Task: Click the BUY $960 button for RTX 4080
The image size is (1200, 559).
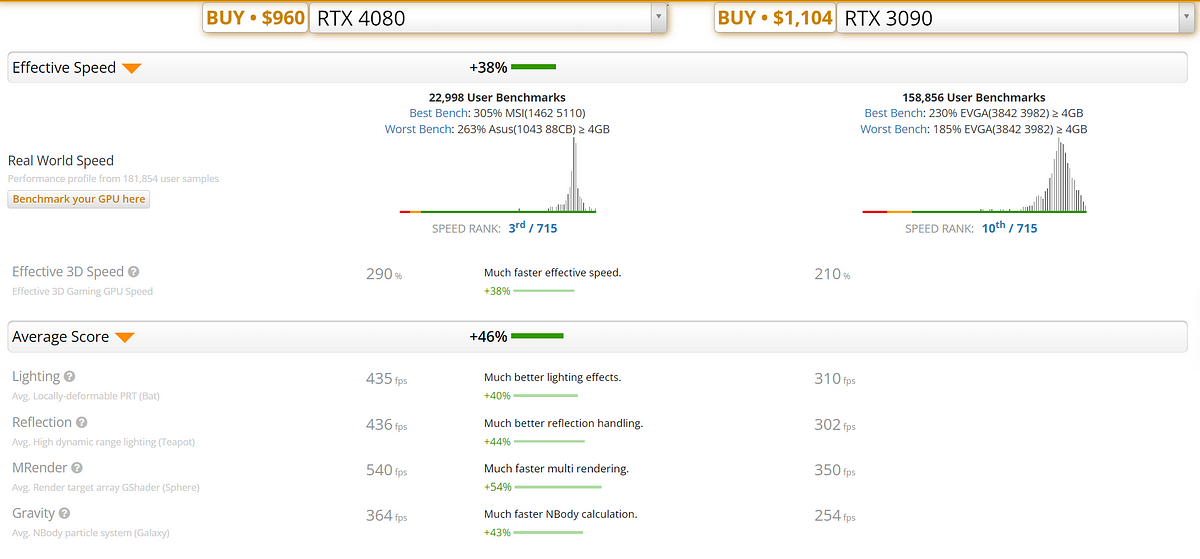Action: (255, 17)
